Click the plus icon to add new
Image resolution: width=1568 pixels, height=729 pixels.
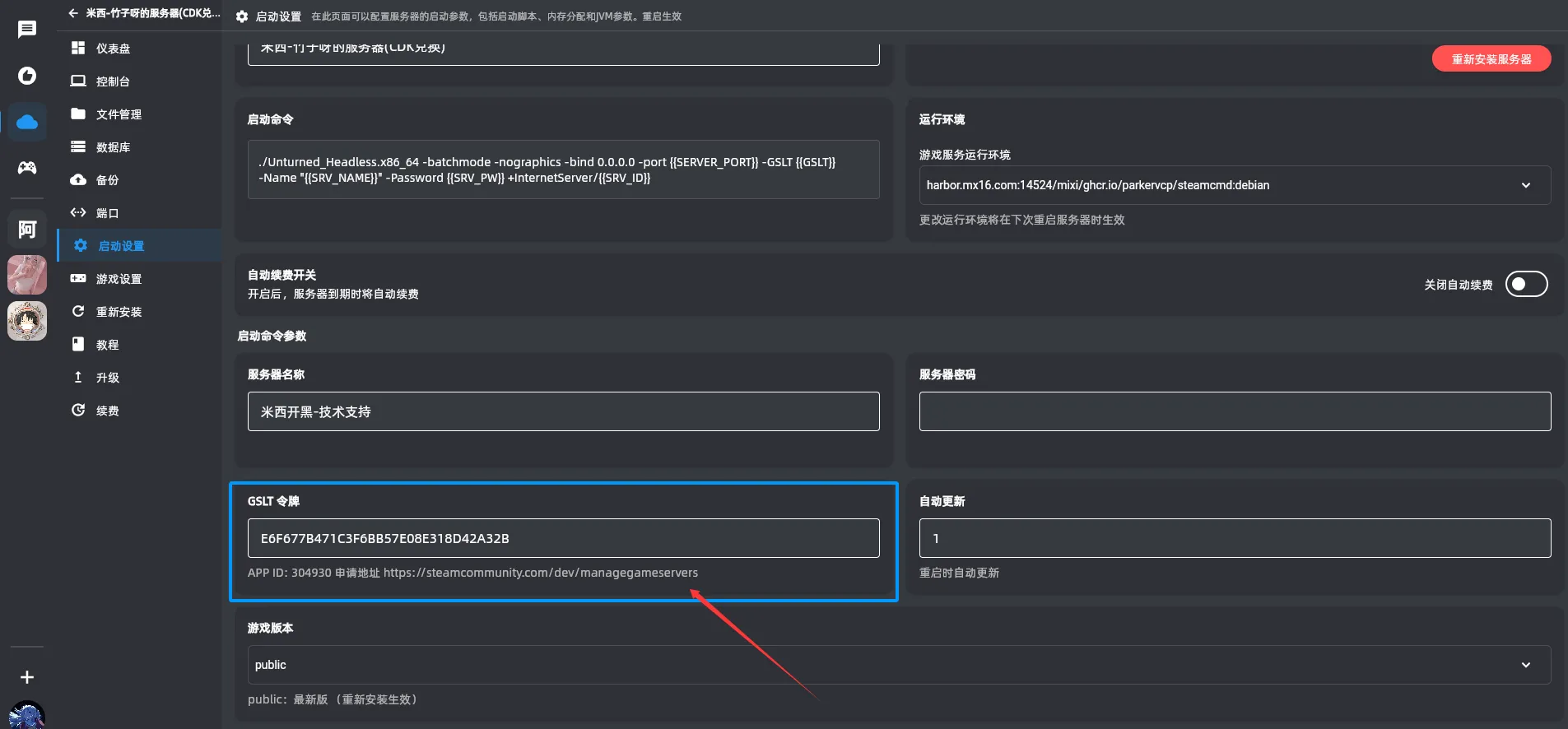click(27, 677)
